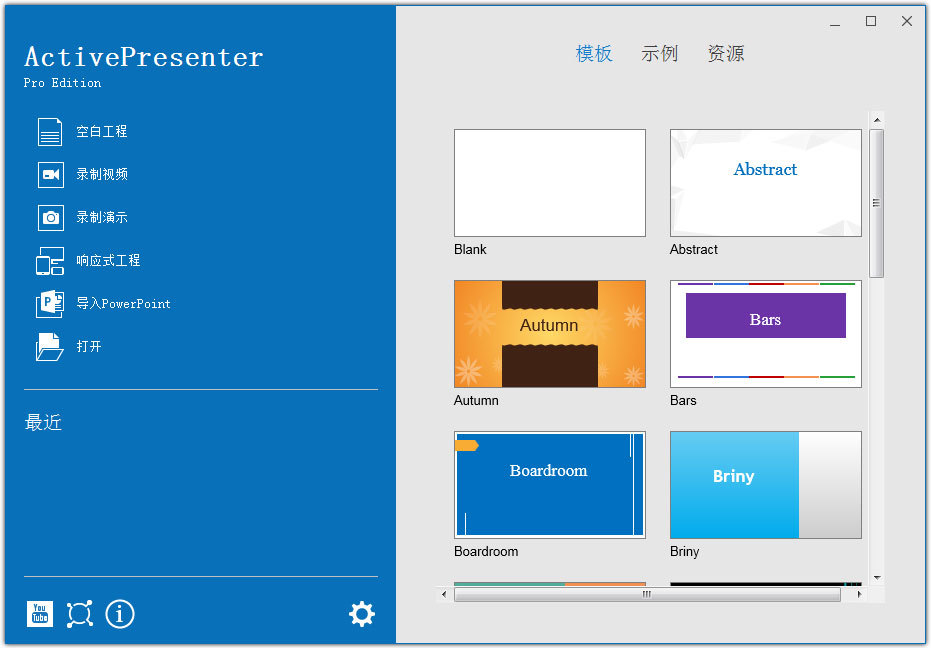
Task: Choose the Autumn template
Action: tap(549, 333)
